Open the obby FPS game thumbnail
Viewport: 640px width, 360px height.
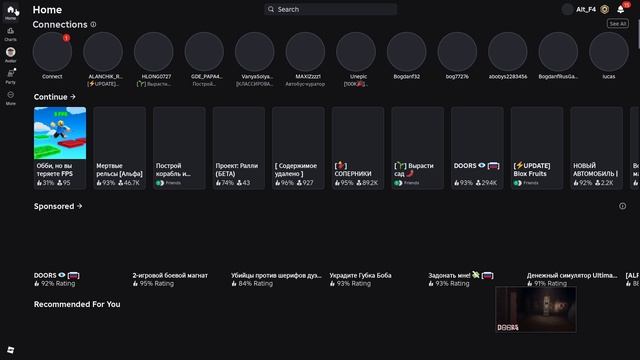pyautogui.click(x=60, y=133)
